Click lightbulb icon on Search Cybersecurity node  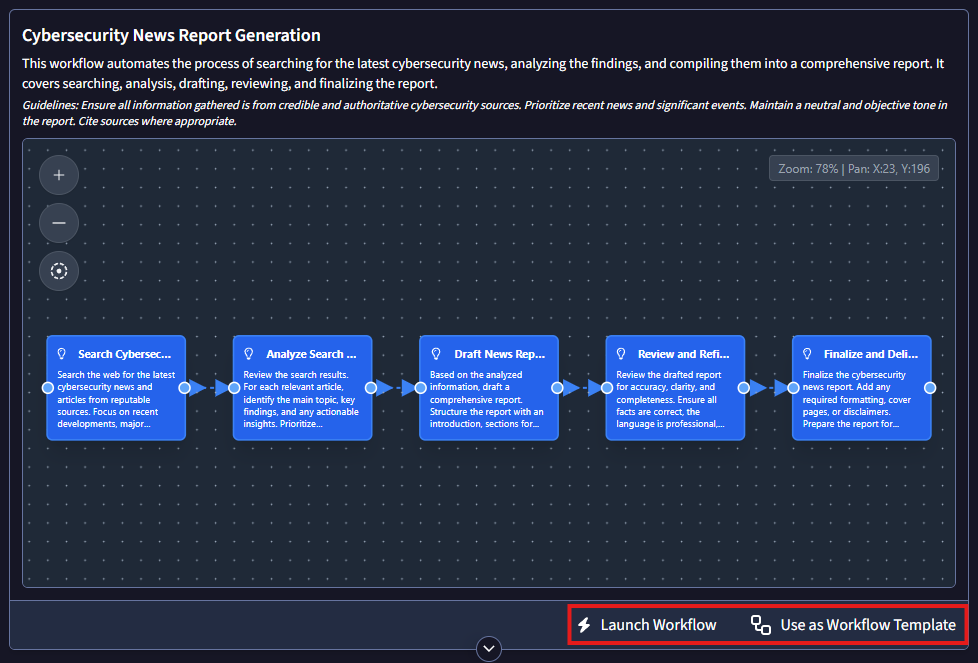[x=62, y=354]
